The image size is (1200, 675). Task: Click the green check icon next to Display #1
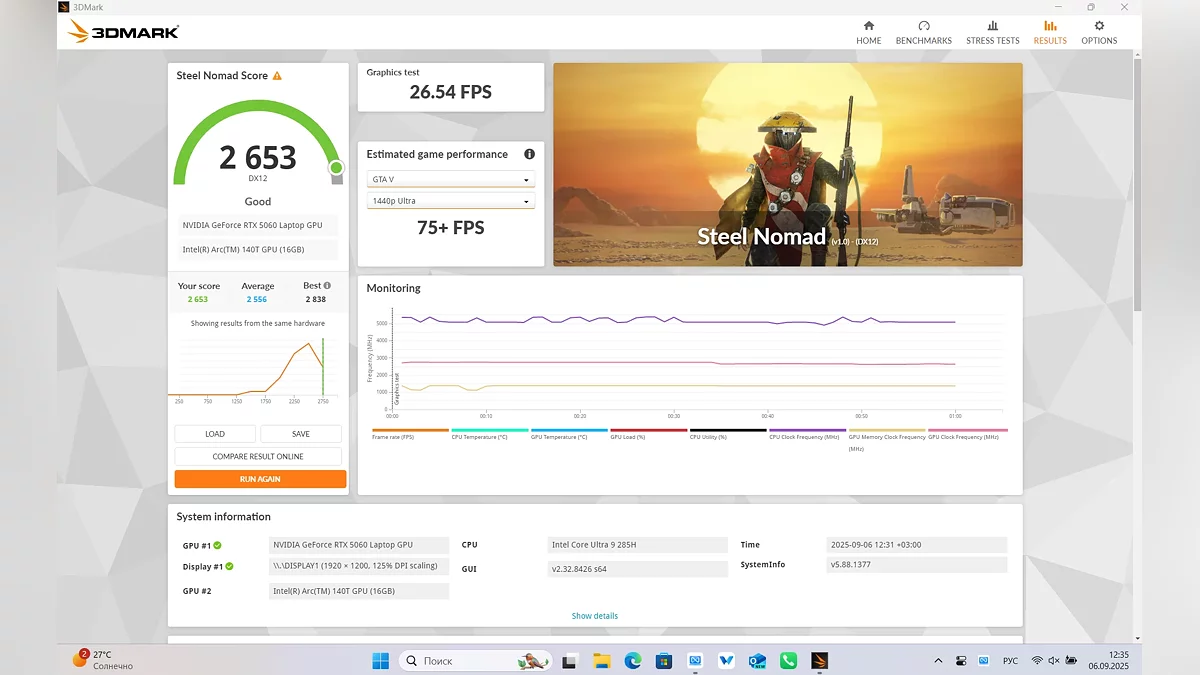click(229, 567)
